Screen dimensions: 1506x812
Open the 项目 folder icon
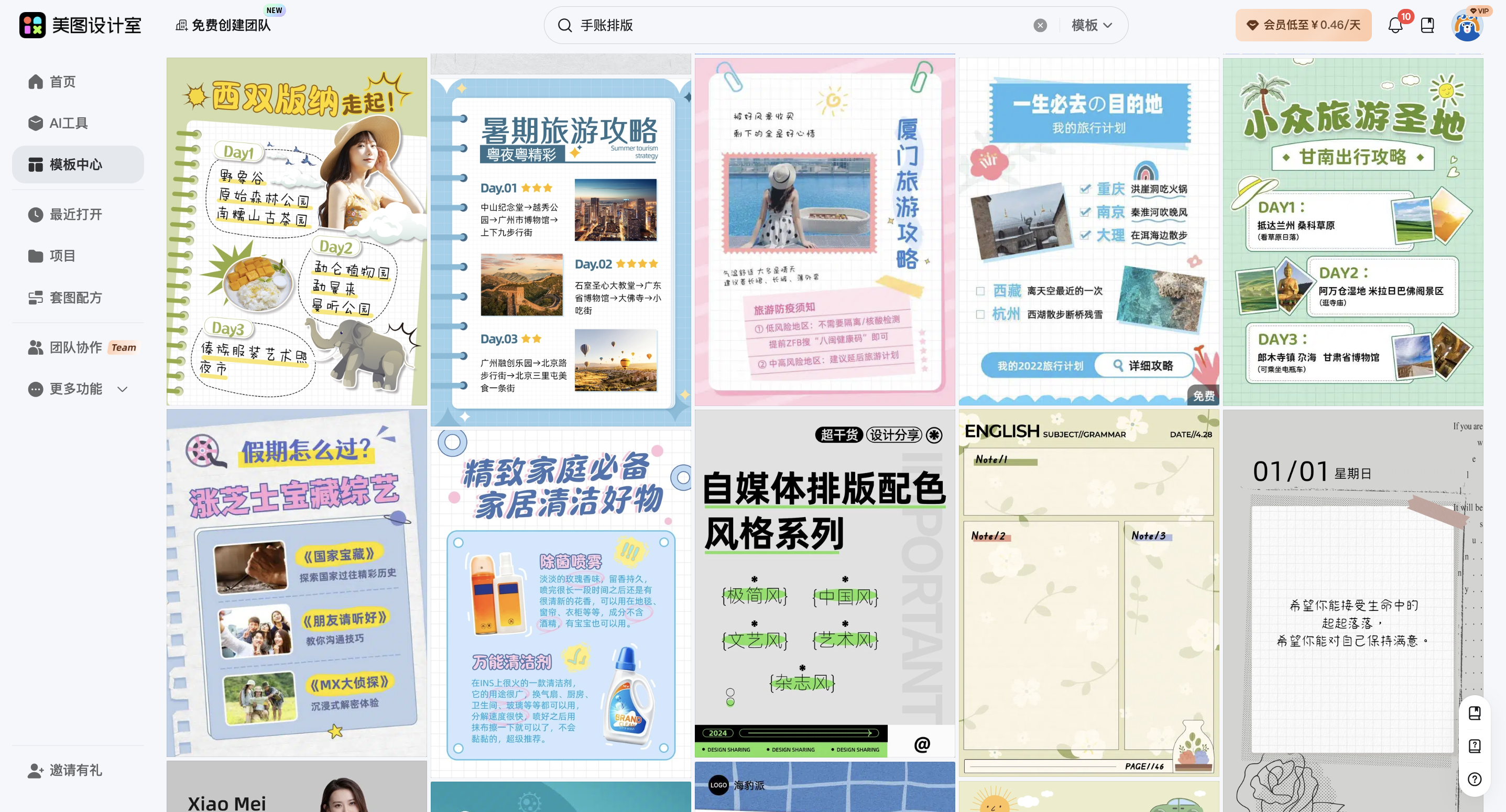pyautogui.click(x=35, y=256)
